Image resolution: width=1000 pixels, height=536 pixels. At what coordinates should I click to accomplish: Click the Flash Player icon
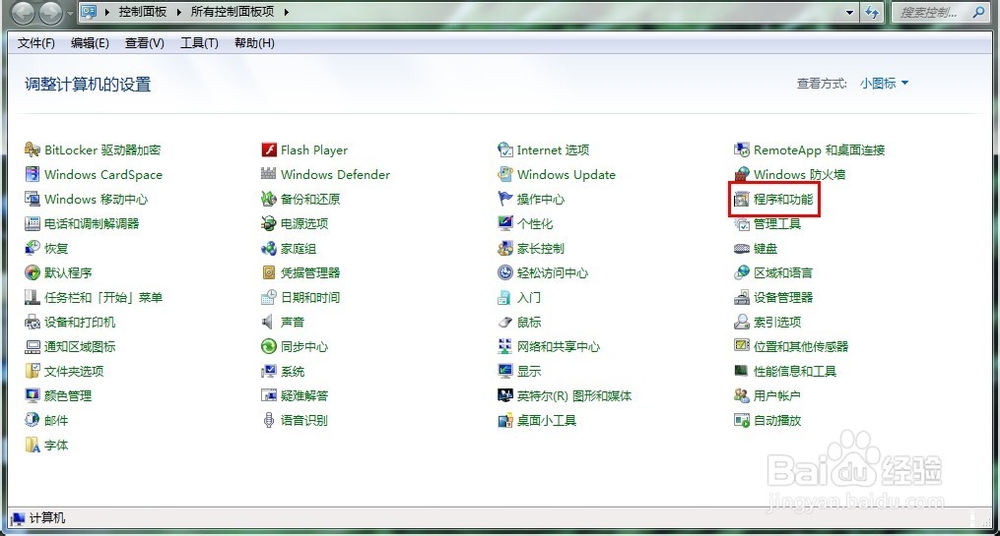(269, 150)
